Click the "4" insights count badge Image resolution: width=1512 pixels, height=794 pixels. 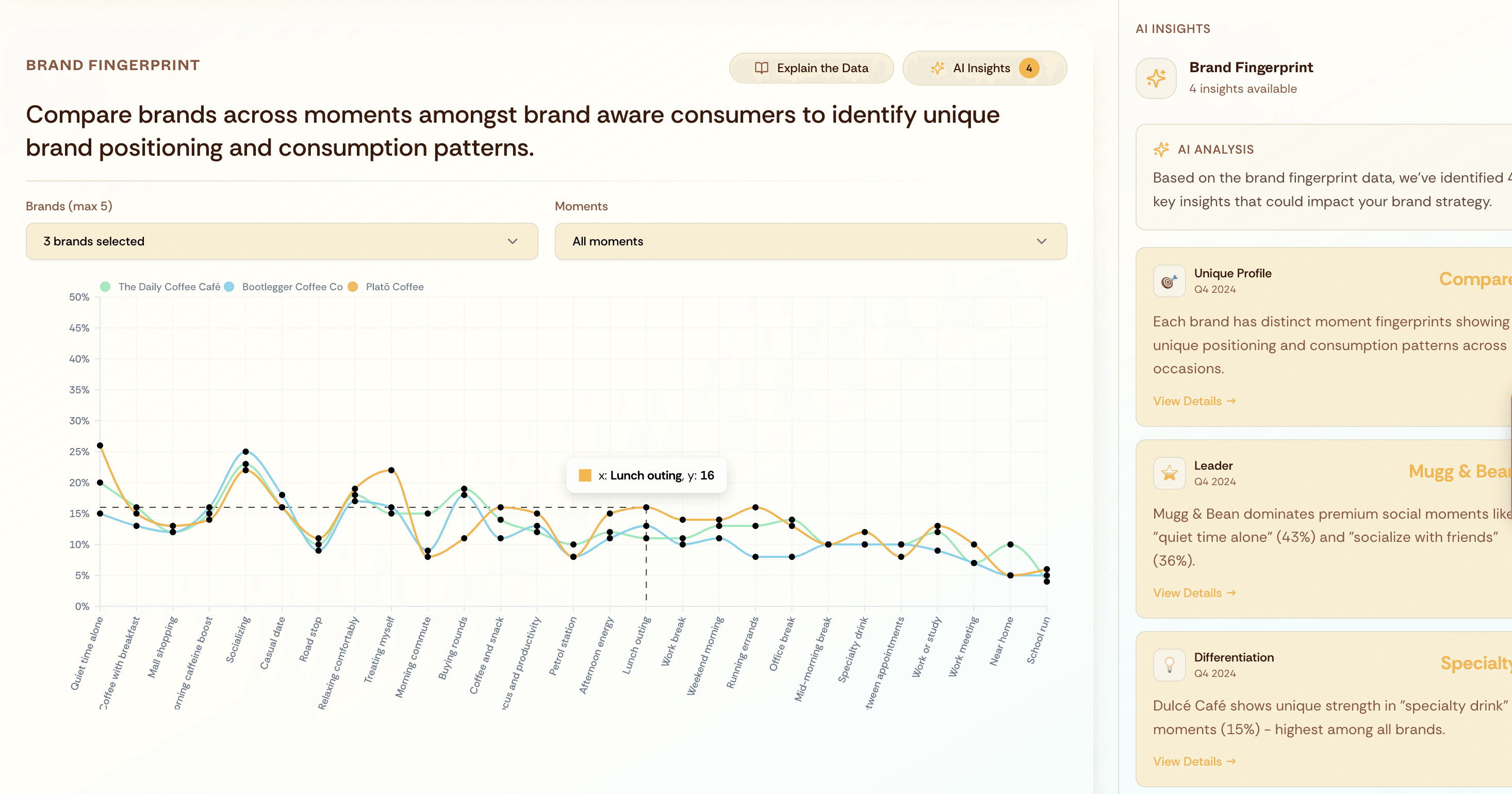pyautogui.click(x=1029, y=68)
